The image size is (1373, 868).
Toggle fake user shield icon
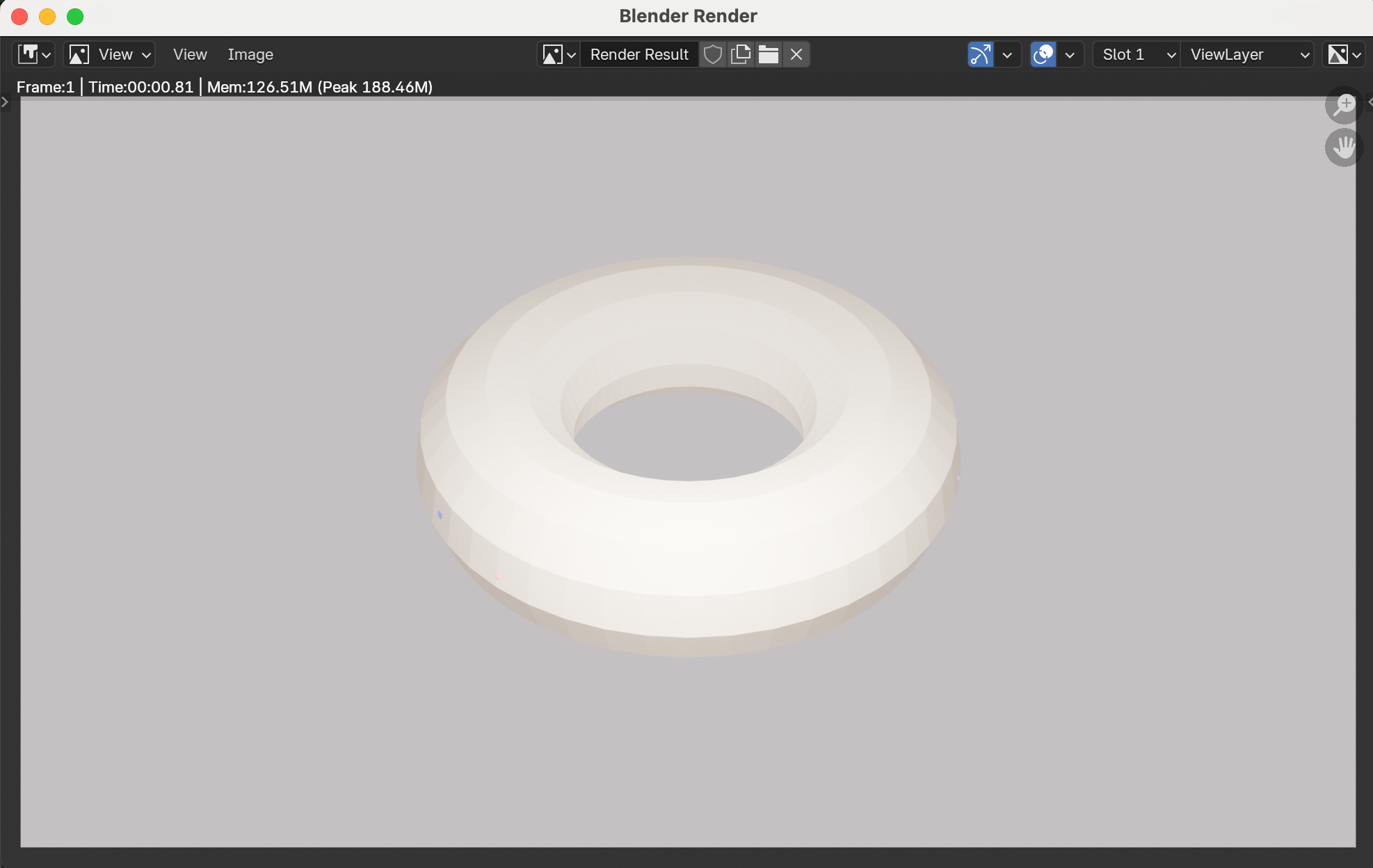click(x=712, y=54)
